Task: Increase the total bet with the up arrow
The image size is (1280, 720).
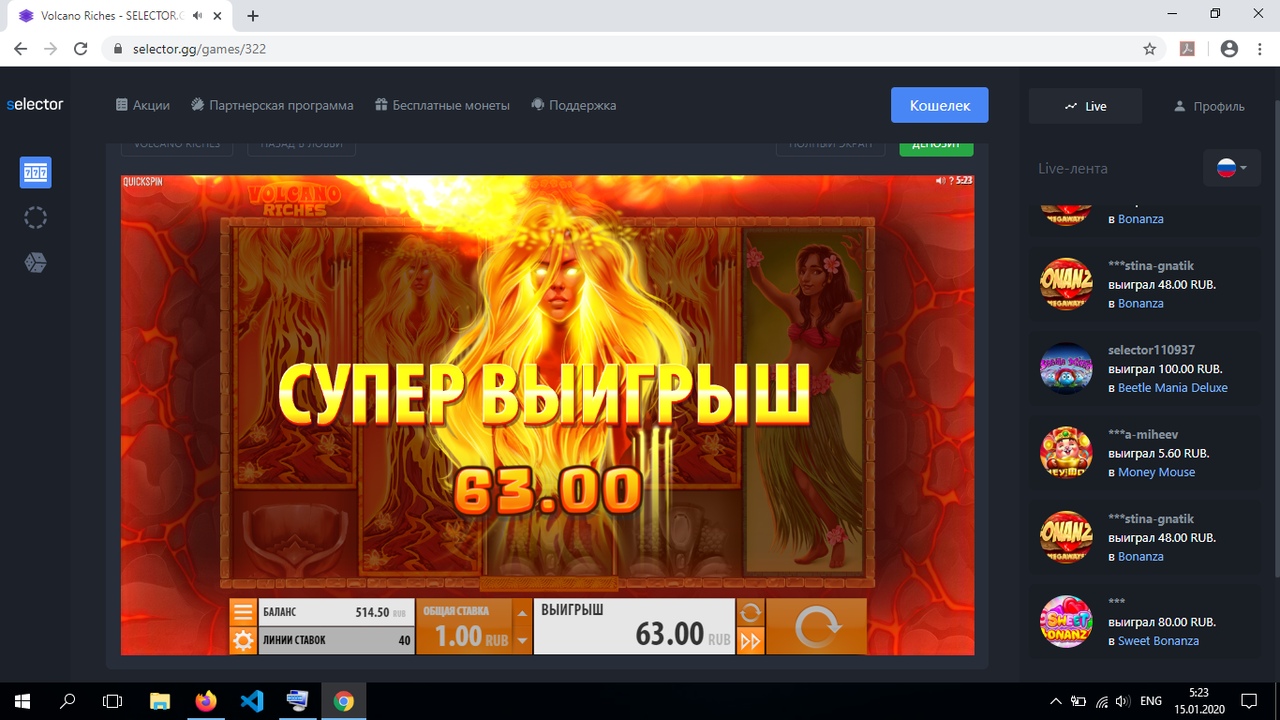Action: coord(522,612)
